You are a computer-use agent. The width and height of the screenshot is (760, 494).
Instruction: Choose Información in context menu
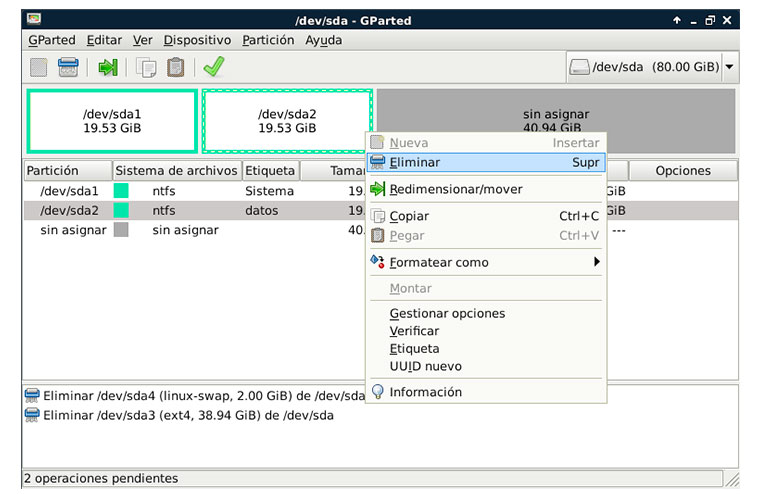click(486, 392)
